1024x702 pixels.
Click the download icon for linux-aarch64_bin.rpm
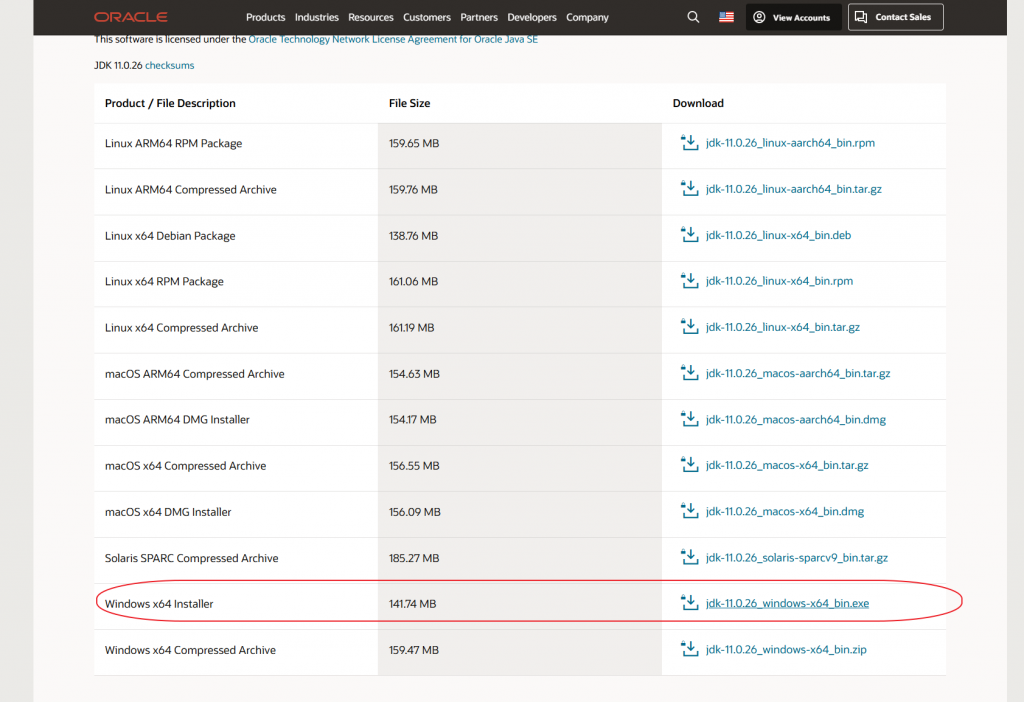[x=690, y=142]
